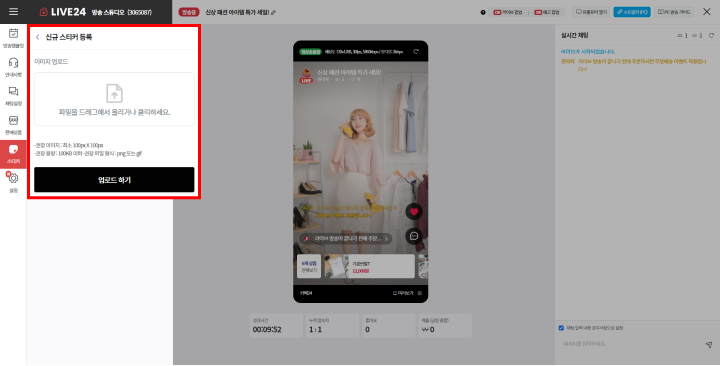Go back from 신규 스티커 등록 panel
The height and width of the screenshot is (366, 720).
pos(38,37)
